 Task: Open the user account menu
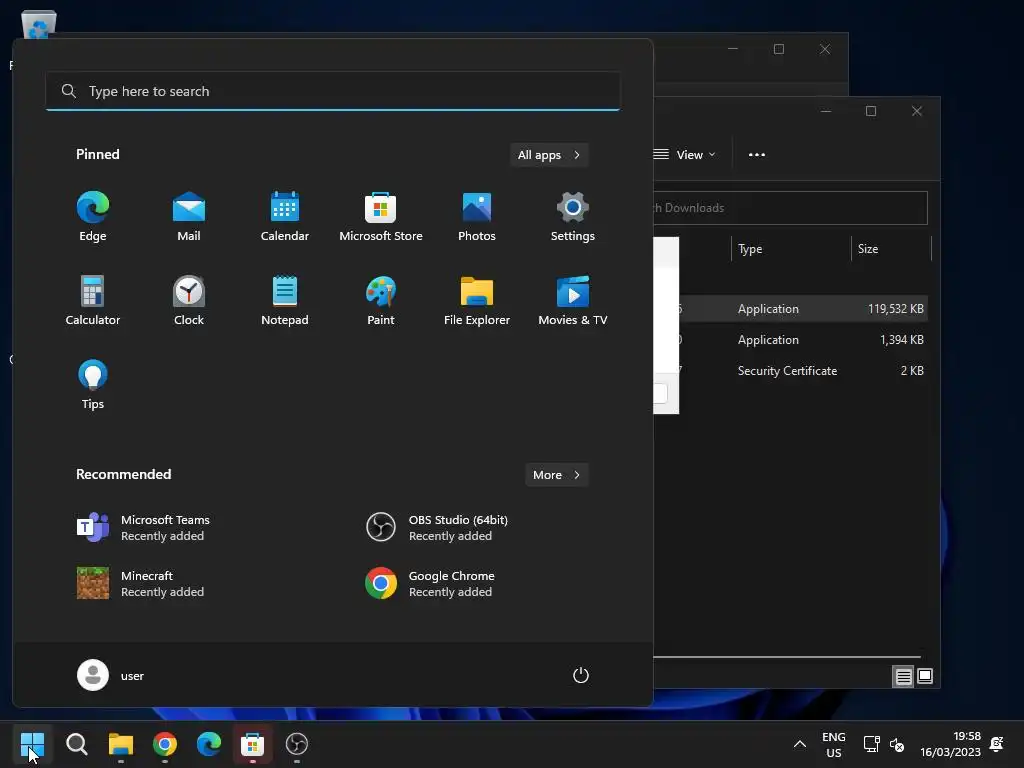coord(111,675)
